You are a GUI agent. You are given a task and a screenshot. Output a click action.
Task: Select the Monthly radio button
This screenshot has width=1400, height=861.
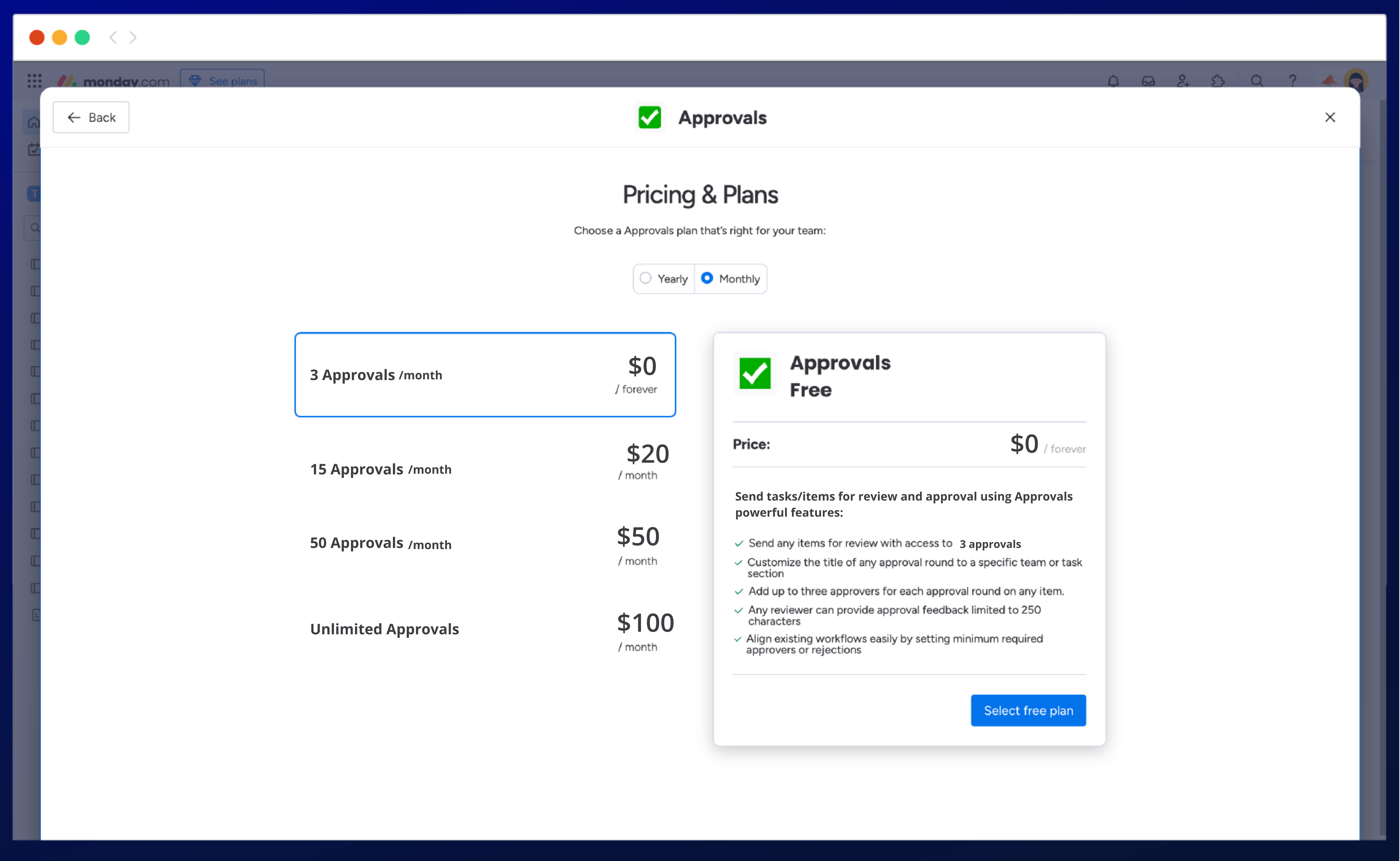[707, 278]
